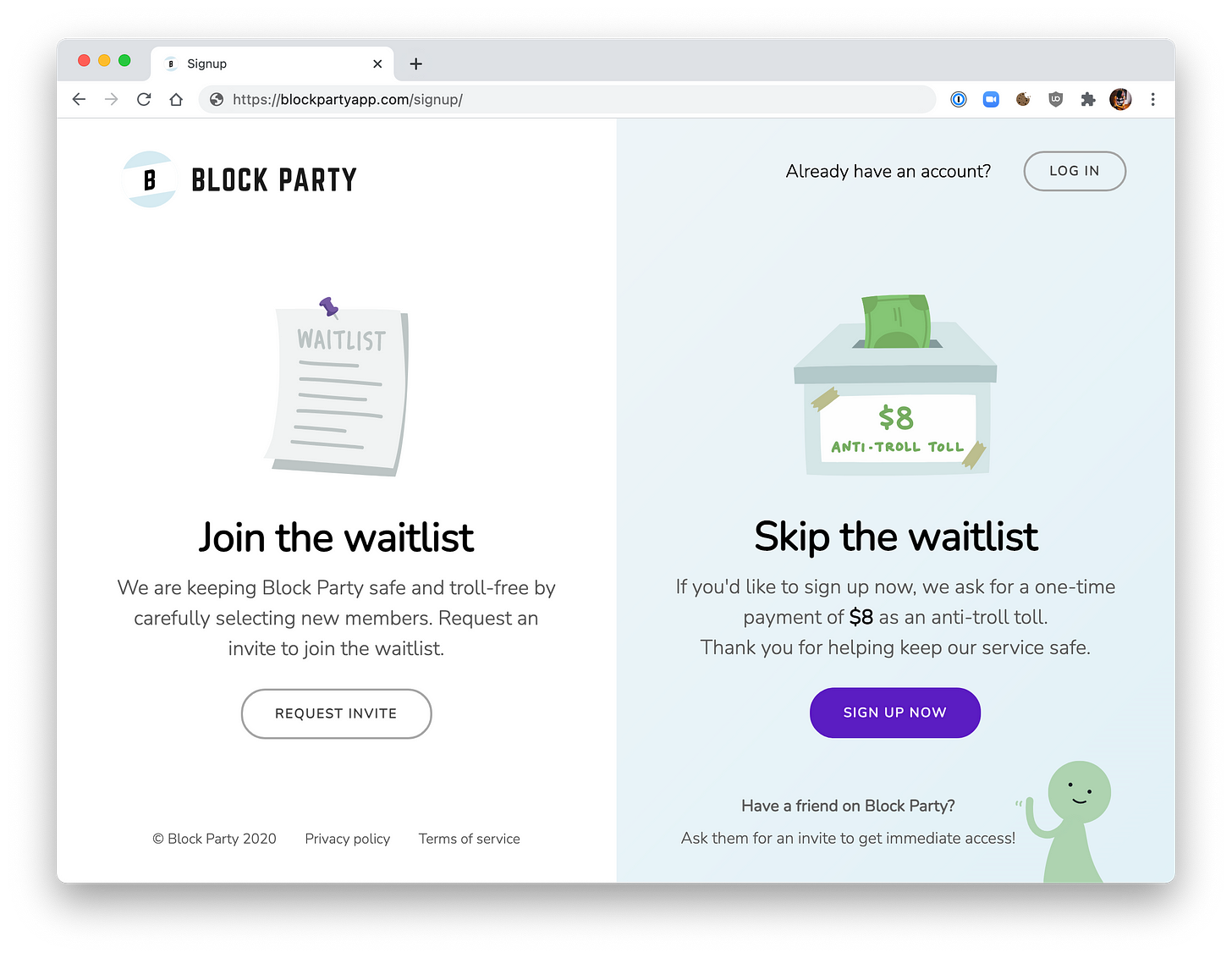The height and width of the screenshot is (958, 1232).
Task: Go to browser home page icon
Action: click(176, 99)
